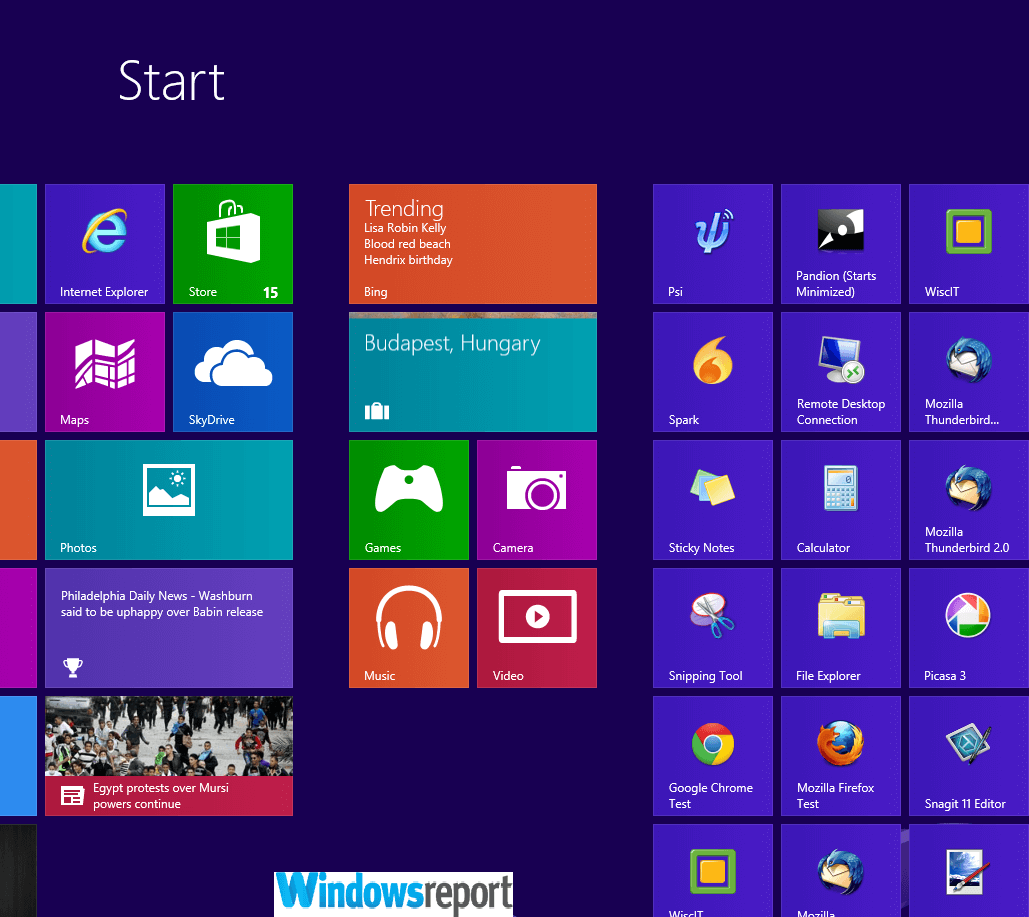Image resolution: width=1029 pixels, height=917 pixels.
Task: Open the Video tile
Action: pyautogui.click(x=537, y=628)
